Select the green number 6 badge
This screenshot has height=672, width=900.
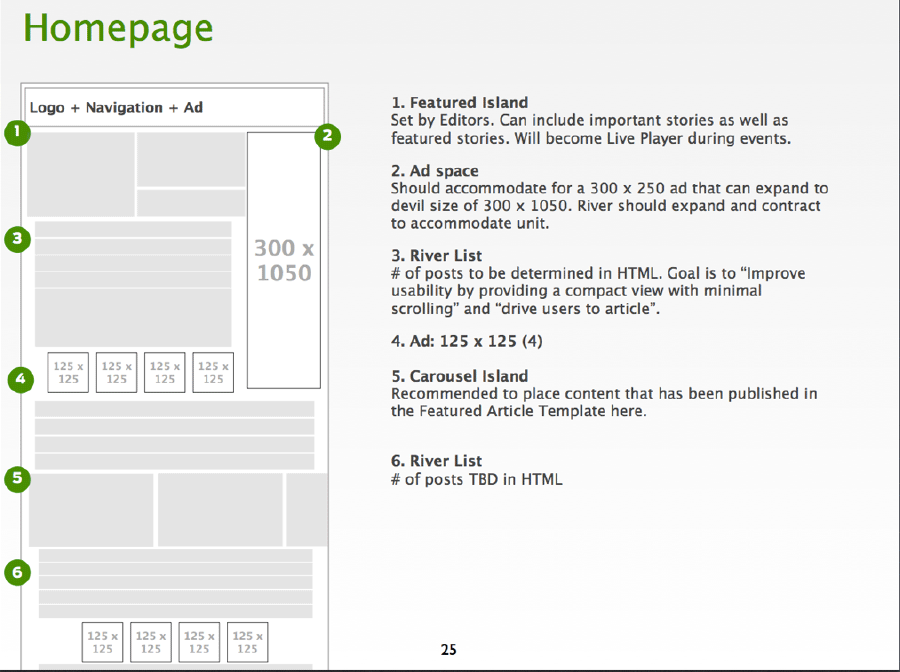pyautogui.click(x=17, y=572)
